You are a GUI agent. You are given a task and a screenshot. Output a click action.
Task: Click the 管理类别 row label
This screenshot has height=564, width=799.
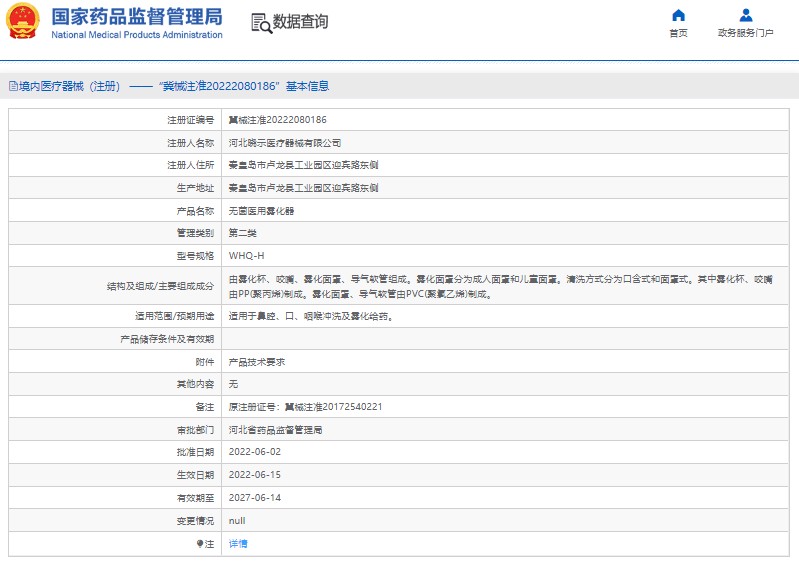195,233
